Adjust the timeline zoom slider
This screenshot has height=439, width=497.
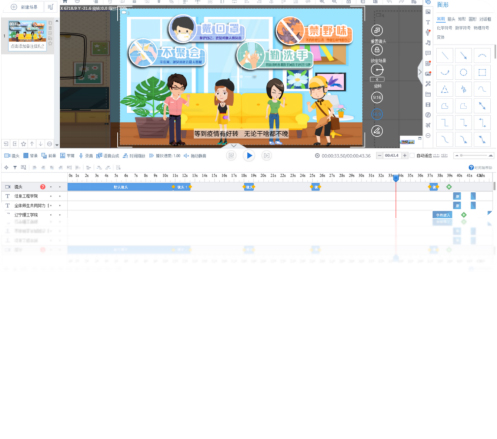(474, 156)
